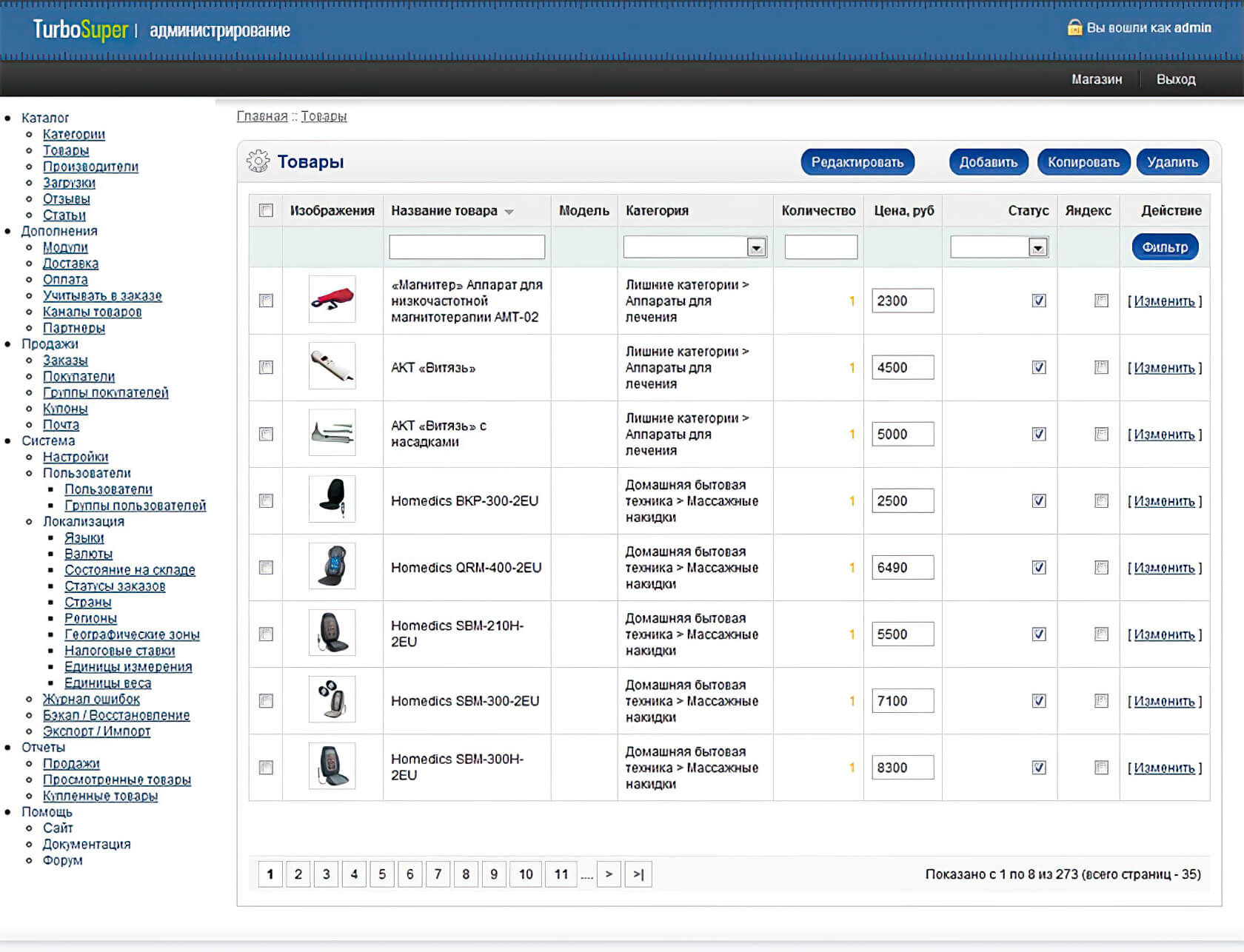
Task: Expand the Статус filter dropdown
Action: (1037, 247)
